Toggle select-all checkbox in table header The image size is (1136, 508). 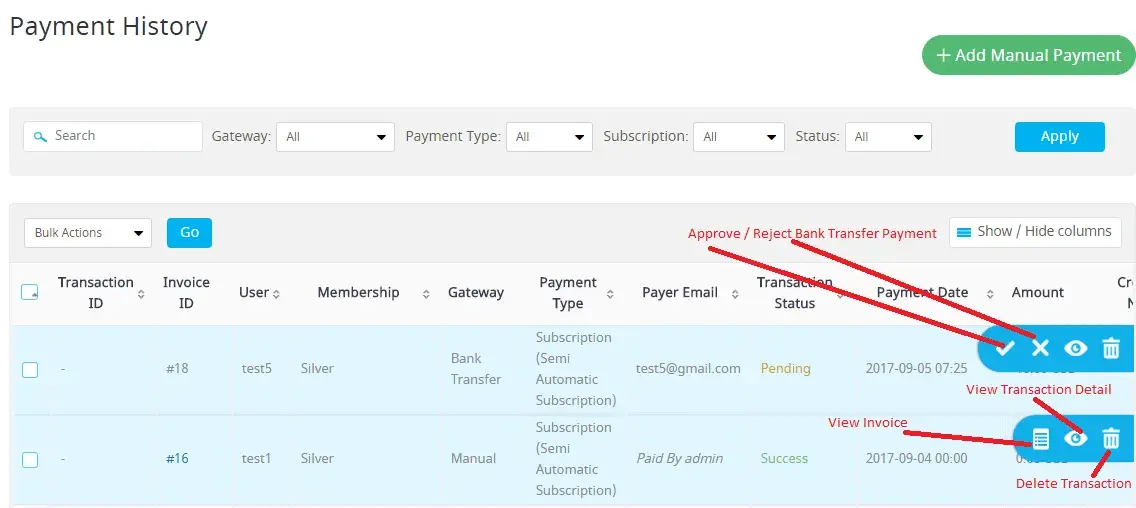30,292
